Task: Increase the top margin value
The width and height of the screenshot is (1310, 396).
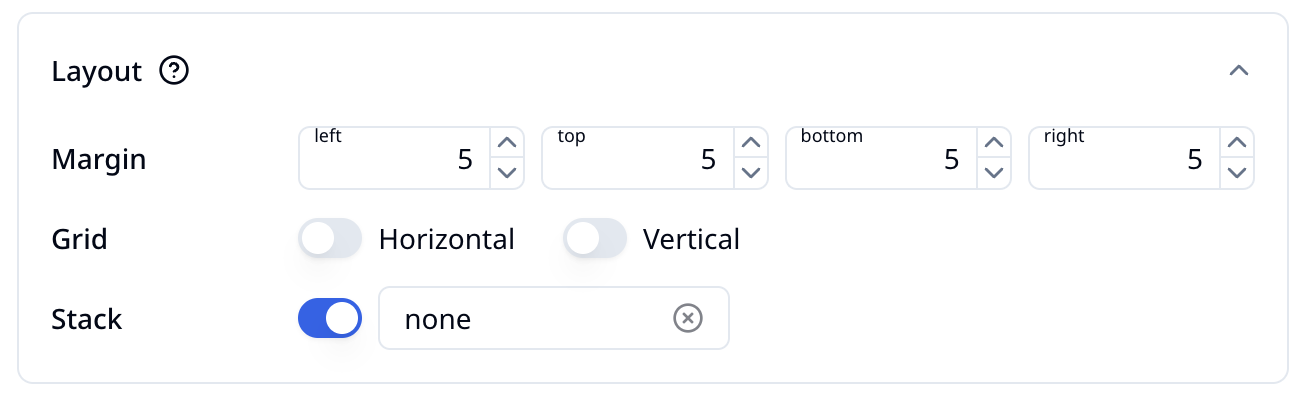Action: tap(750, 142)
